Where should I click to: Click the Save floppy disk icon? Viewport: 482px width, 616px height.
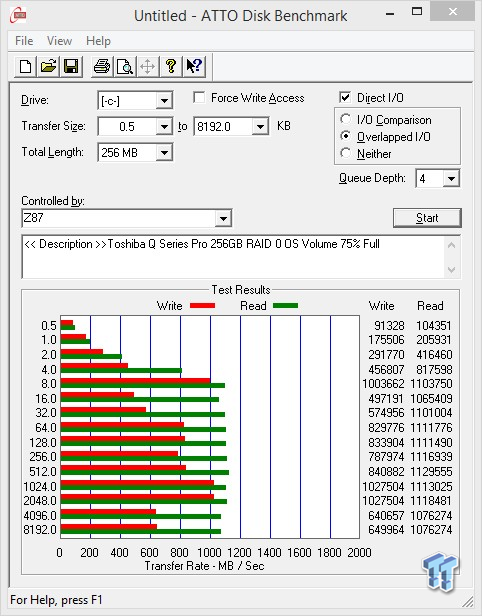pyautogui.click(x=71, y=66)
